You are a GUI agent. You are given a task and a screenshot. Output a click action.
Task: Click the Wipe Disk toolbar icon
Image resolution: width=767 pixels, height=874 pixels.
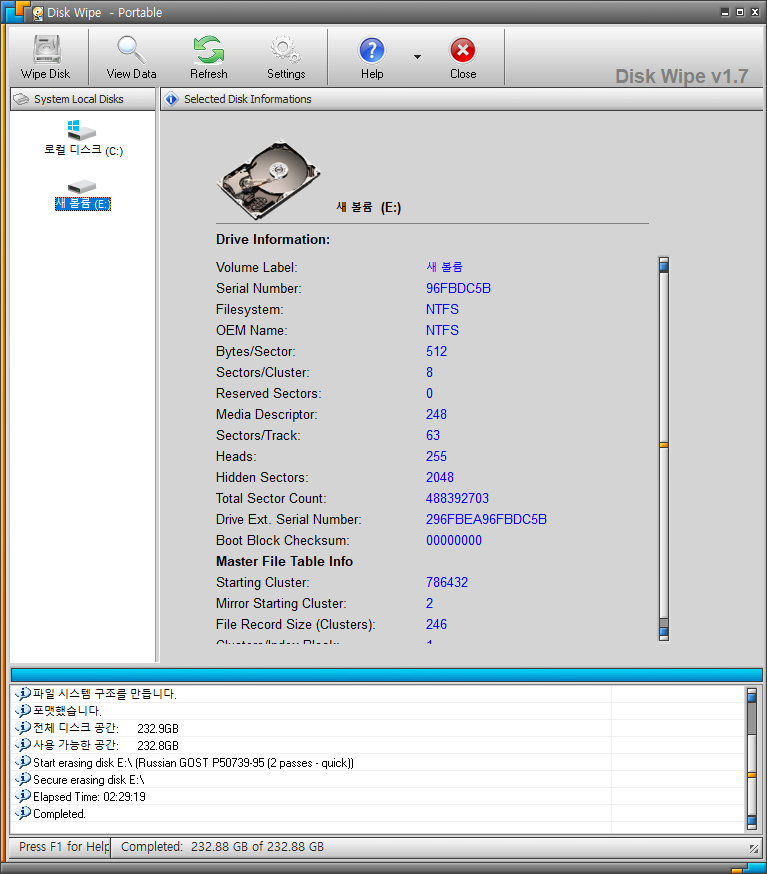[x=46, y=57]
